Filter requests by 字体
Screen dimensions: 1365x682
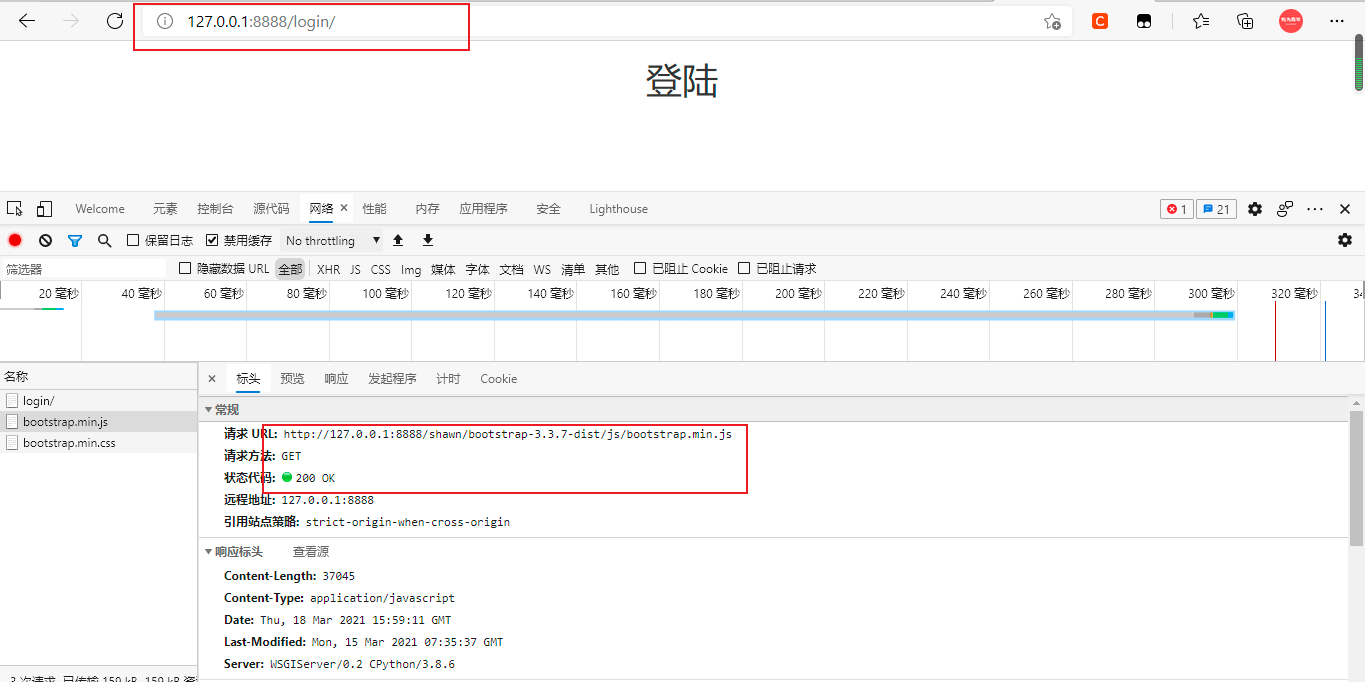[477, 269]
